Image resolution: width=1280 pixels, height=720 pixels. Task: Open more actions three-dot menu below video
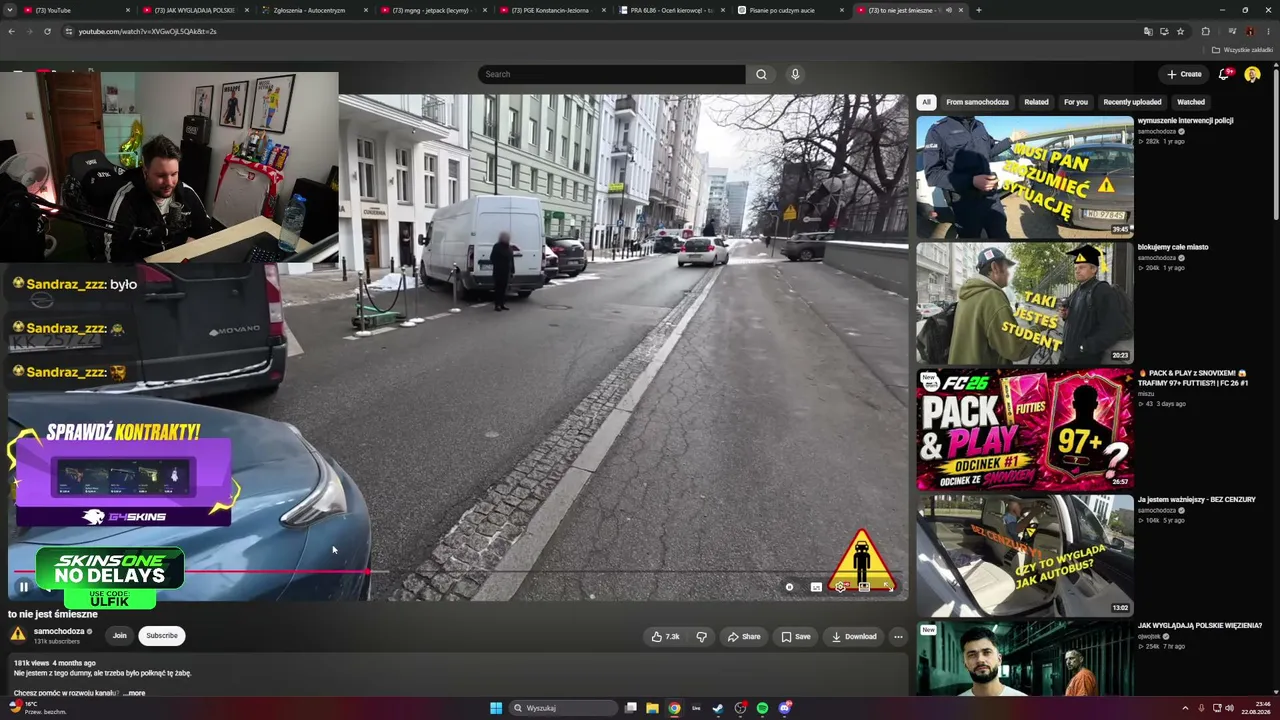[898, 636]
